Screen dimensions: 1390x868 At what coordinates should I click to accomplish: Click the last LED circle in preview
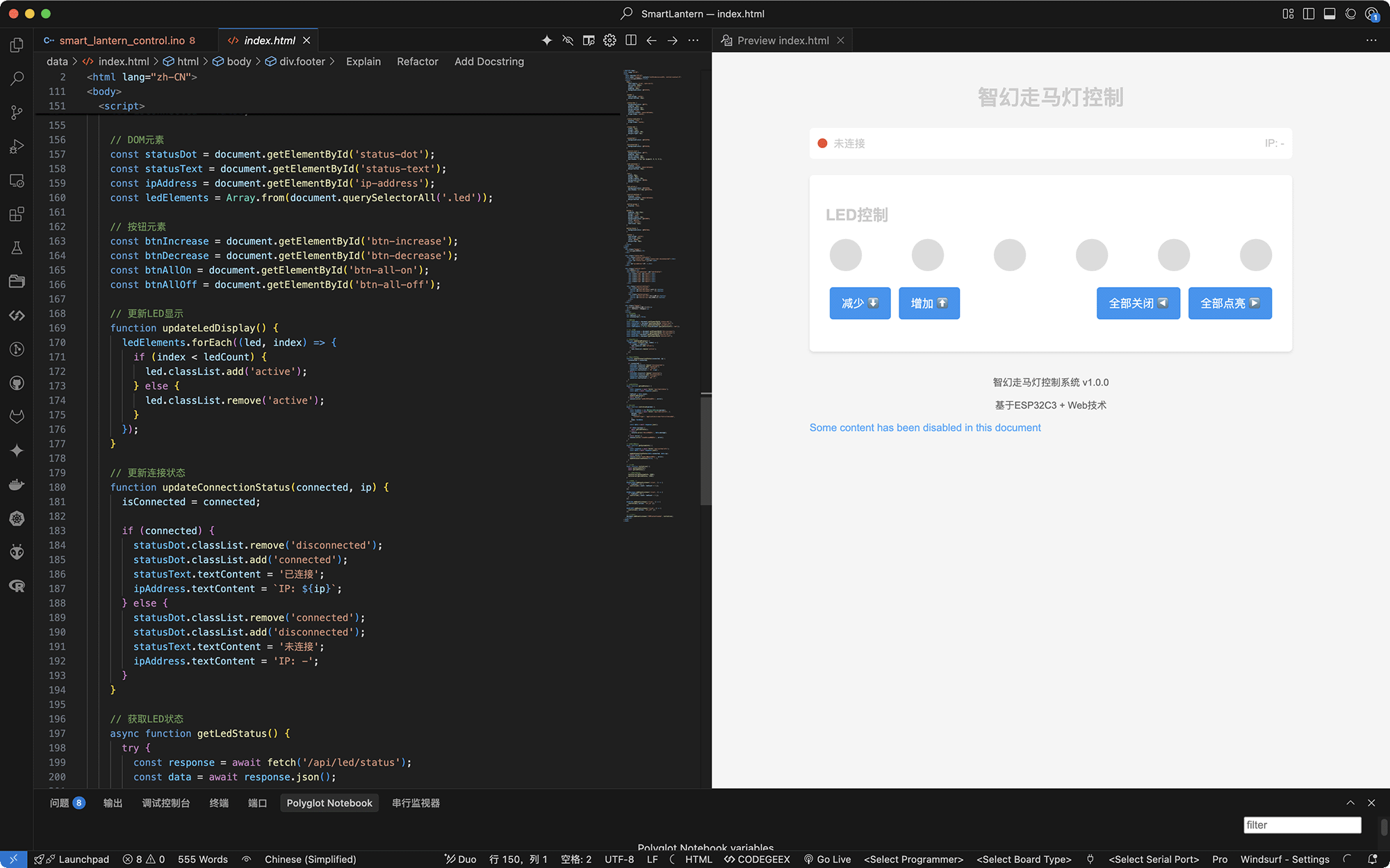pyautogui.click(x=1256, y=255)
